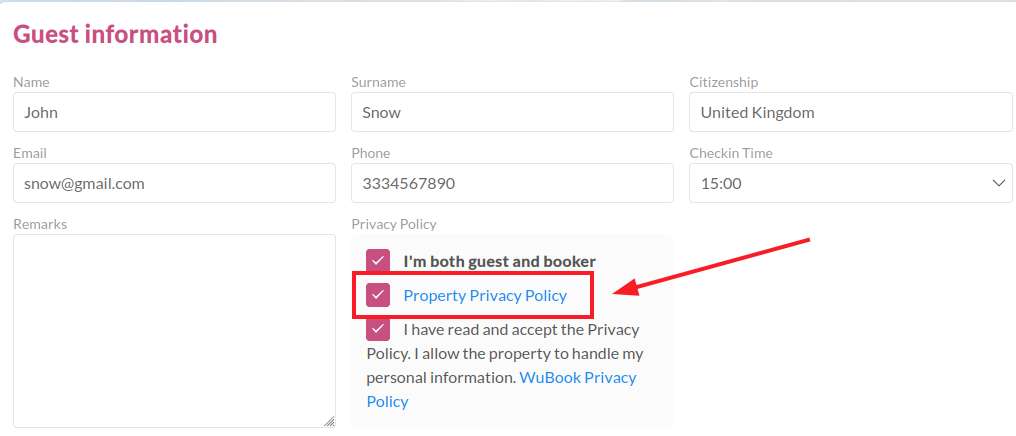Select the Email field with snow@gmail.com
Viewport: 1016px width, 436px height.
coord(174,183)
